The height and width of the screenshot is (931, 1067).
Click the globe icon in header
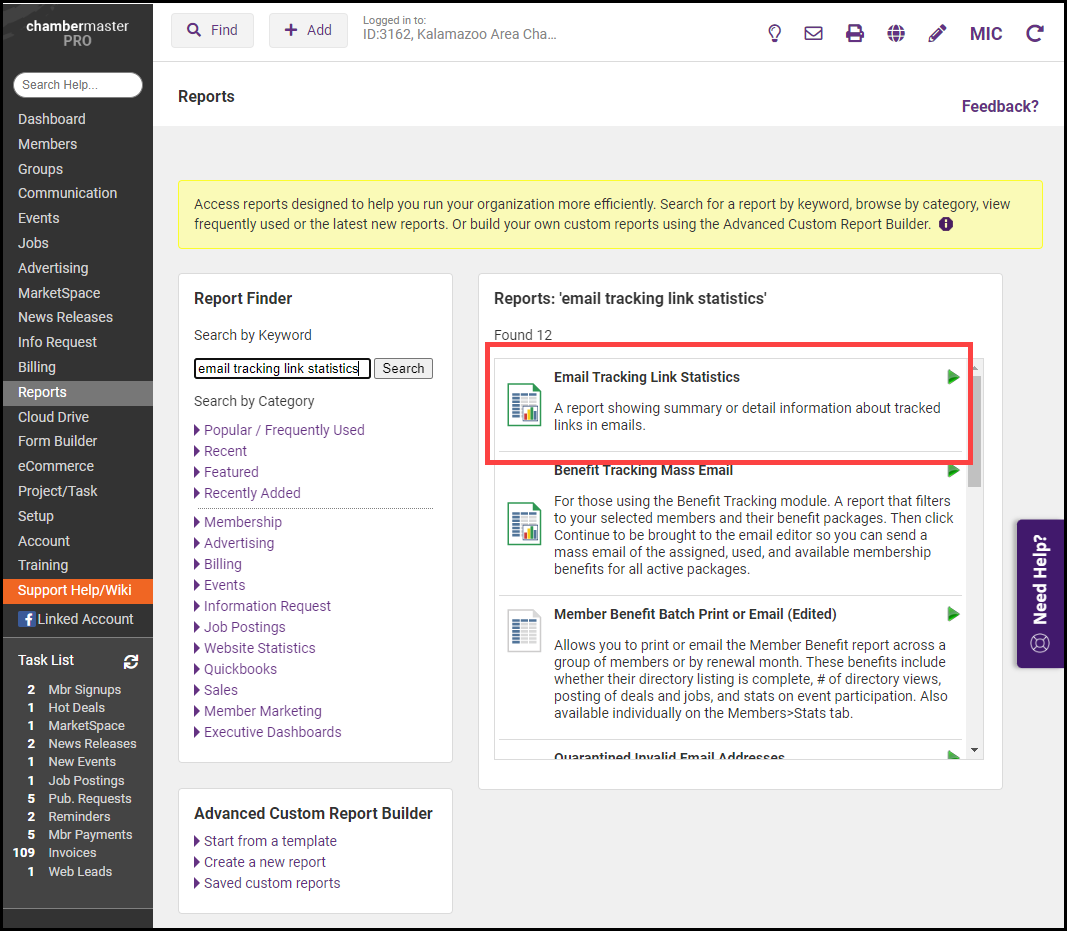896,33
